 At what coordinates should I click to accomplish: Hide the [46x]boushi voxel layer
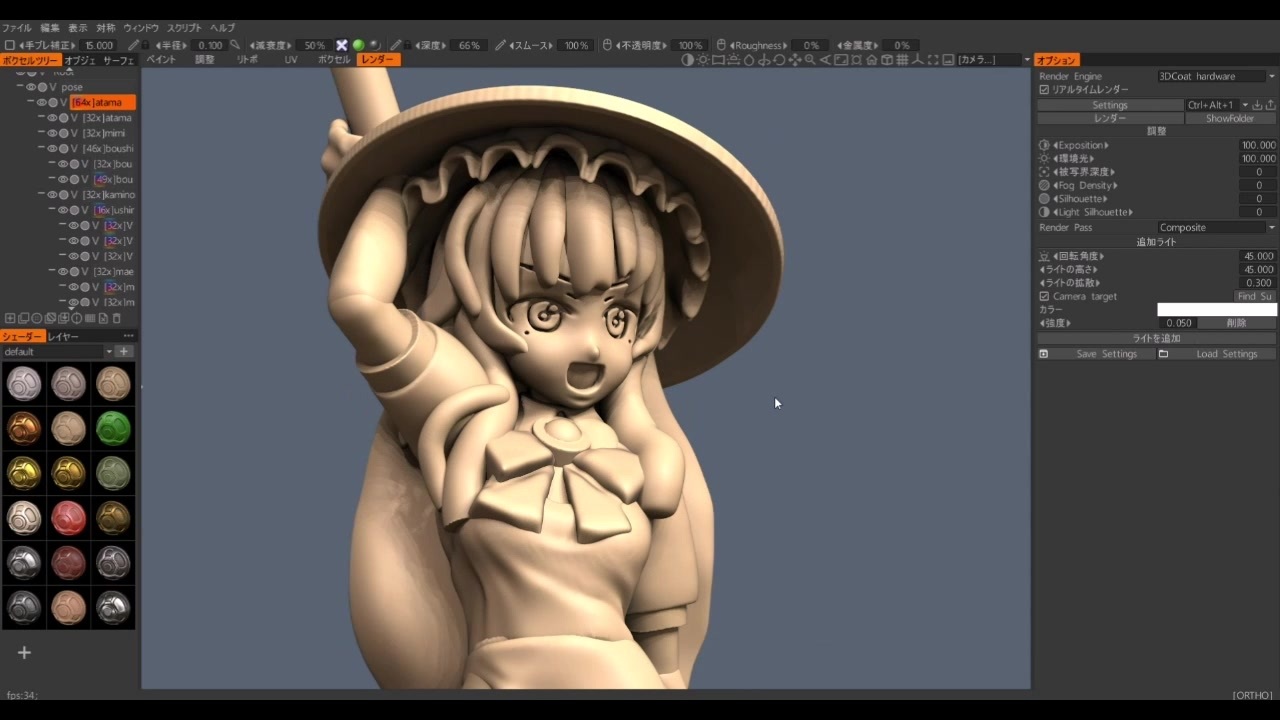click(x=52, y=149)
